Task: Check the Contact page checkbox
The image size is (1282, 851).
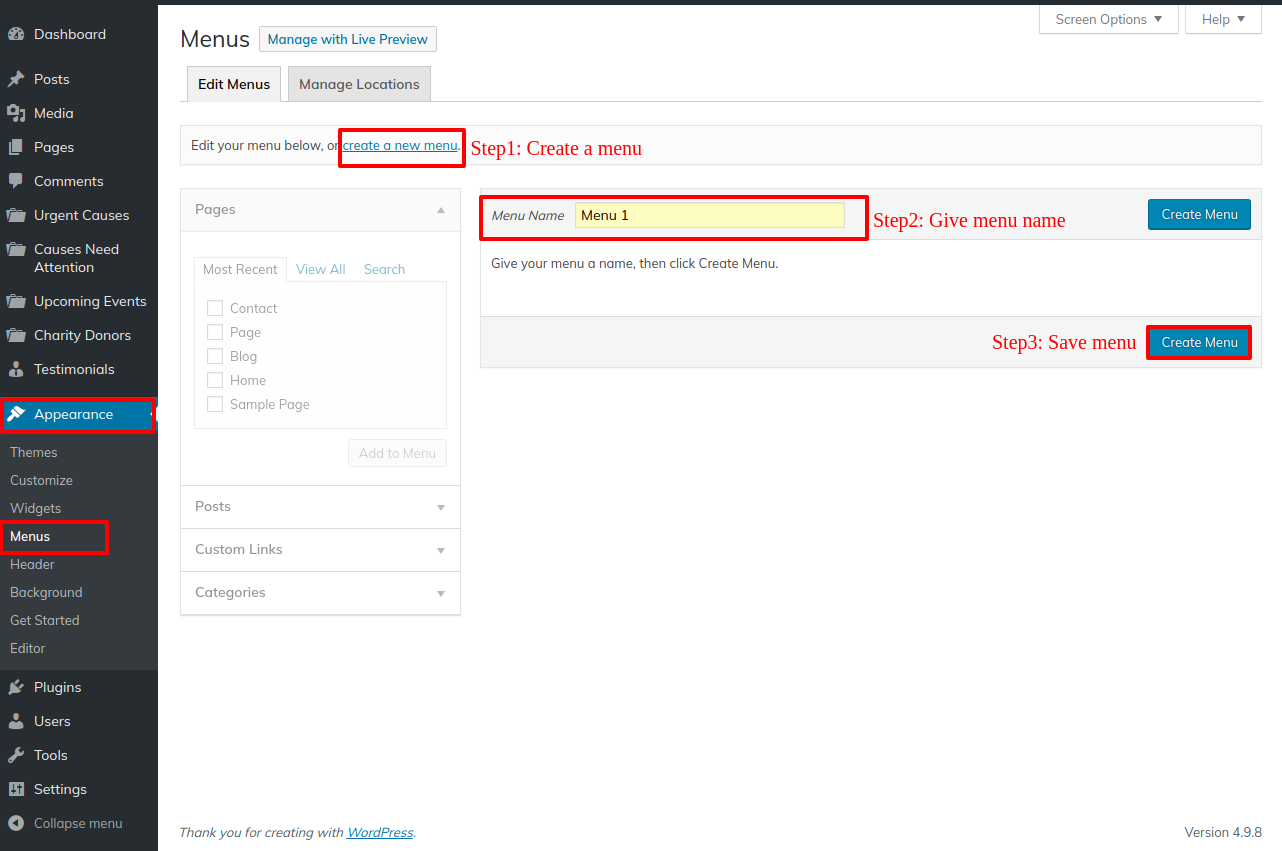Action: coord(215,308)
